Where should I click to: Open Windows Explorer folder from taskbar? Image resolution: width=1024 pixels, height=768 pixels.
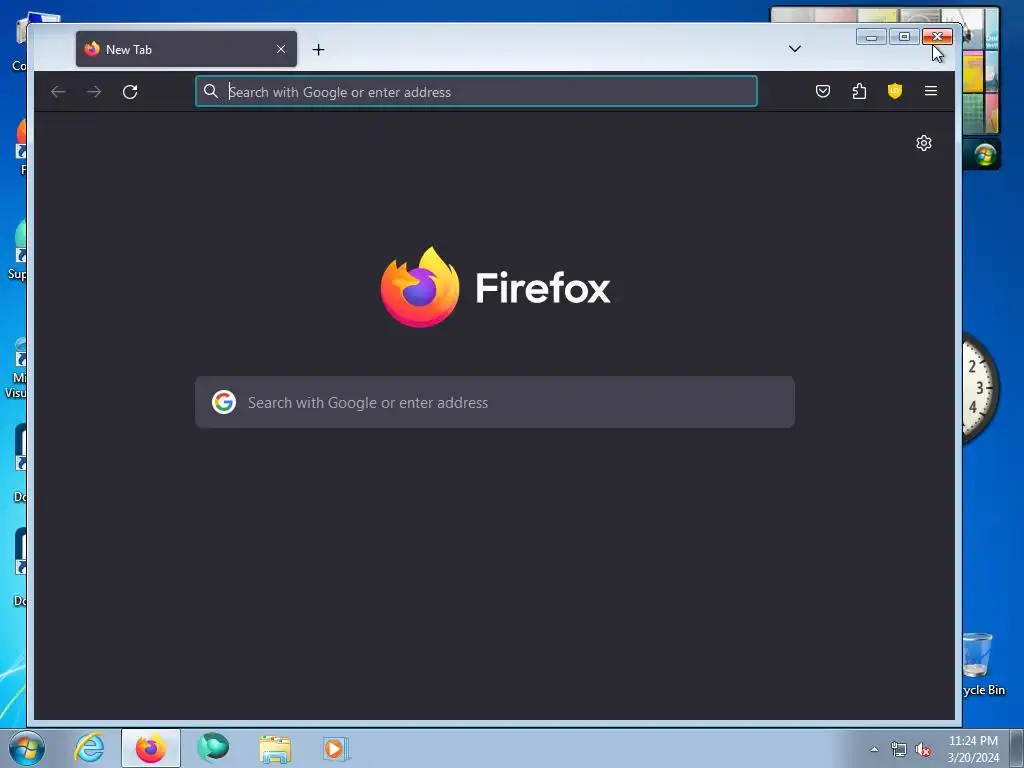(x=275, y=749)
